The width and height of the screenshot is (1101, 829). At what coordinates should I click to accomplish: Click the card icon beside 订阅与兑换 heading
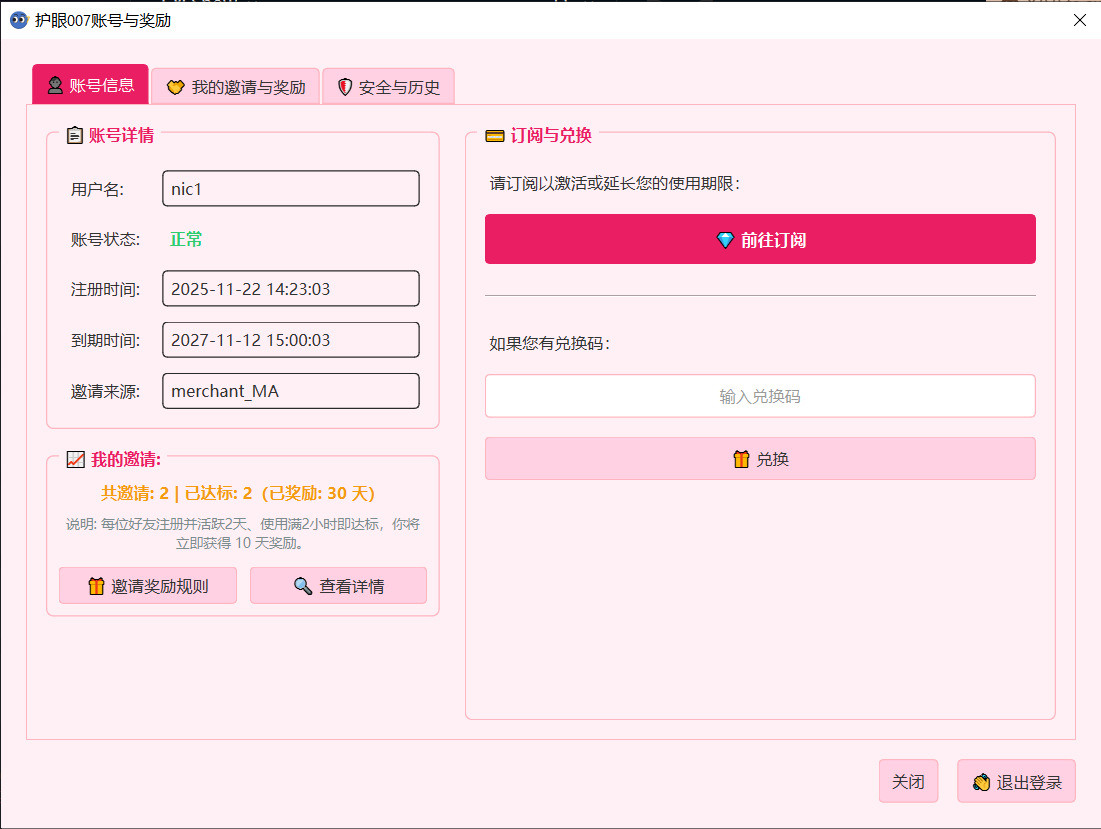click(494, 134)
